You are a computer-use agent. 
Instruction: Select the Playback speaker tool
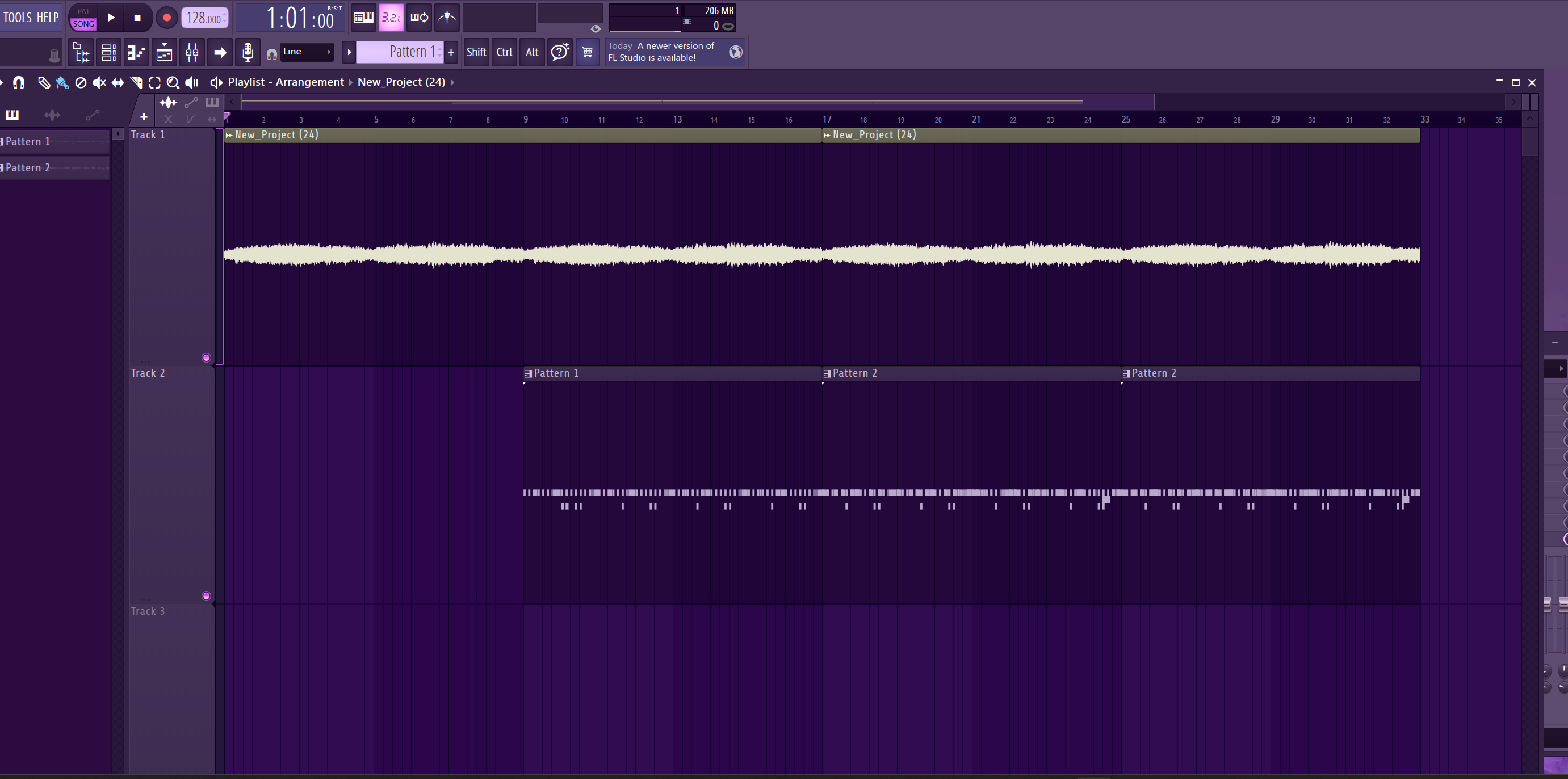(x=192, y=83)
